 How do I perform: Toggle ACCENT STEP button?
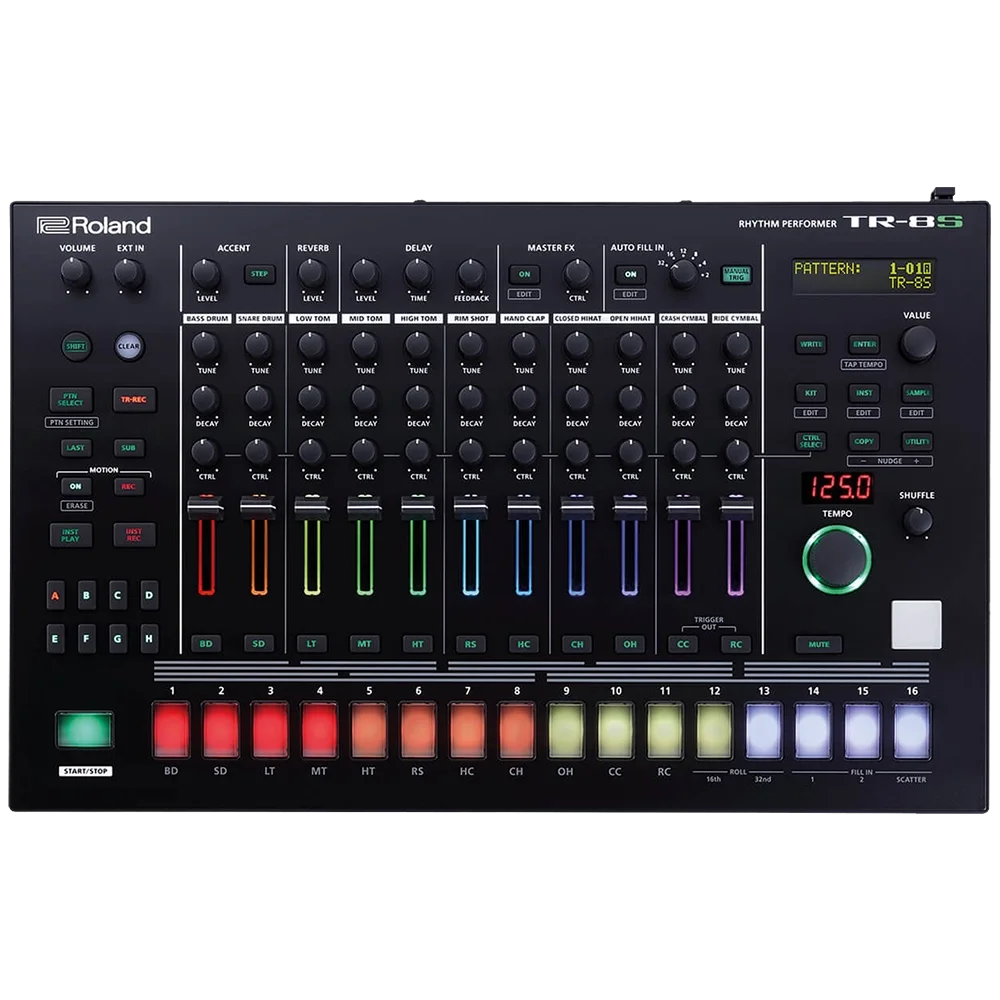(260, 274)
